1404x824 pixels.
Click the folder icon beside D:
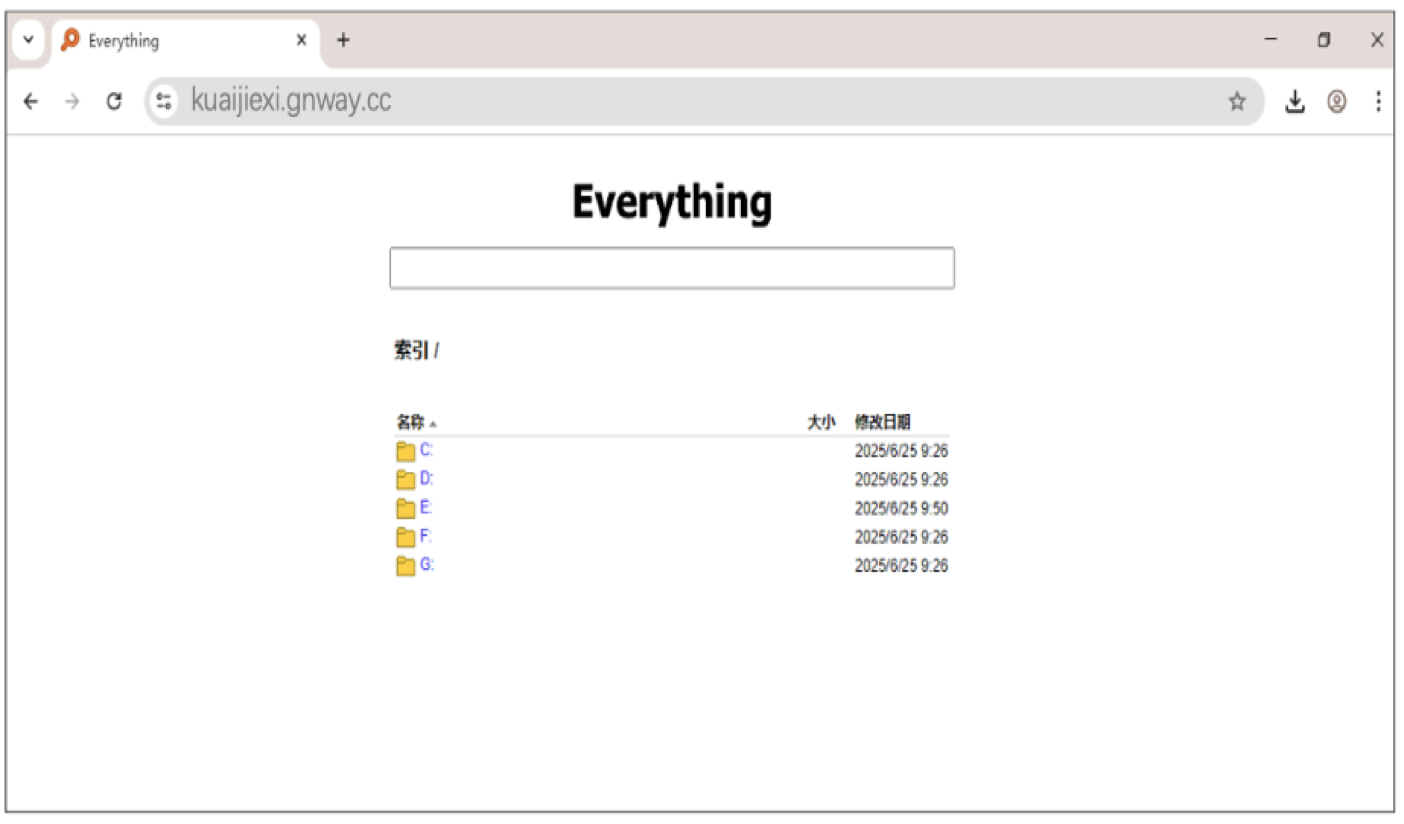click(406, 480)
